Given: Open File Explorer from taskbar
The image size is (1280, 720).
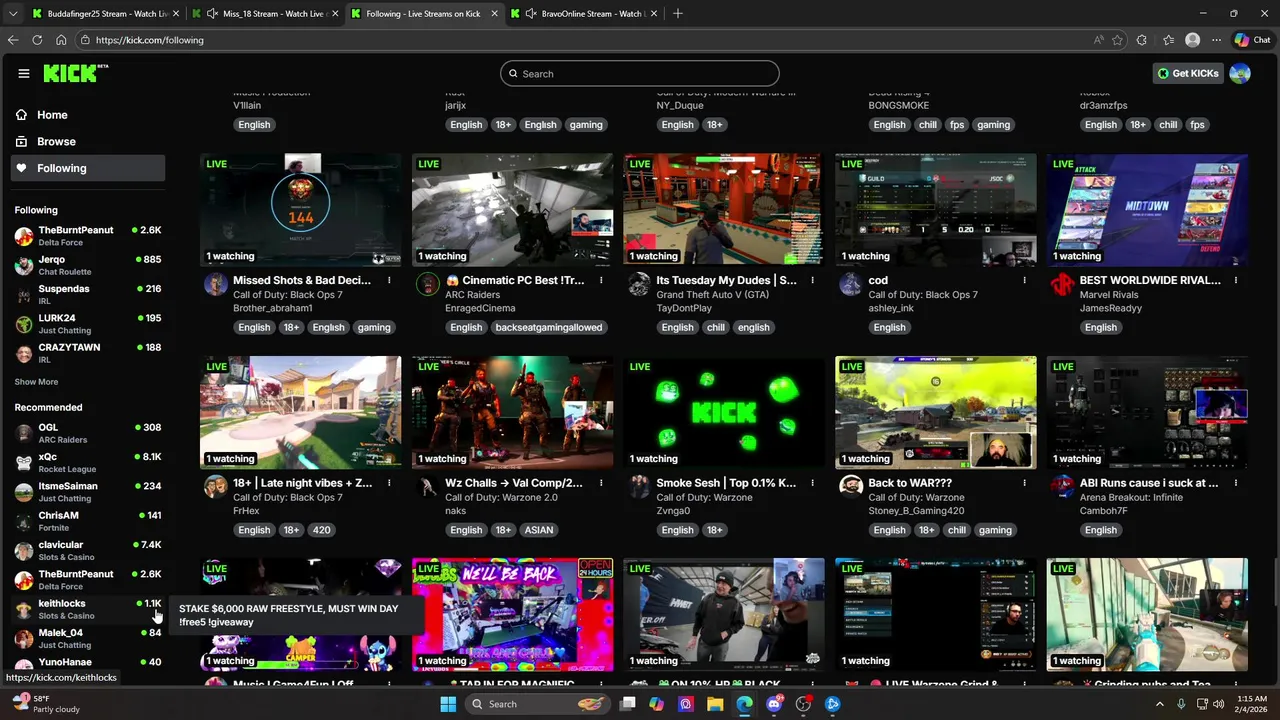Looking at the screenshot, I should (715, 704).
